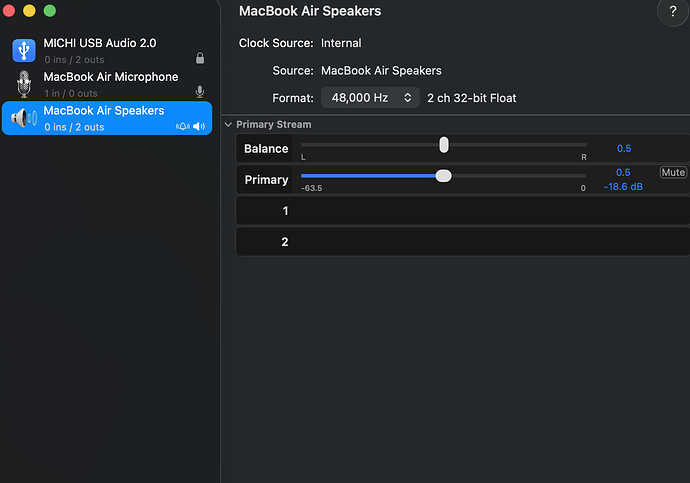690x483 pixels.
Task: Click the Source MacBook Air Speakers value
Action: tap(381, 71)
